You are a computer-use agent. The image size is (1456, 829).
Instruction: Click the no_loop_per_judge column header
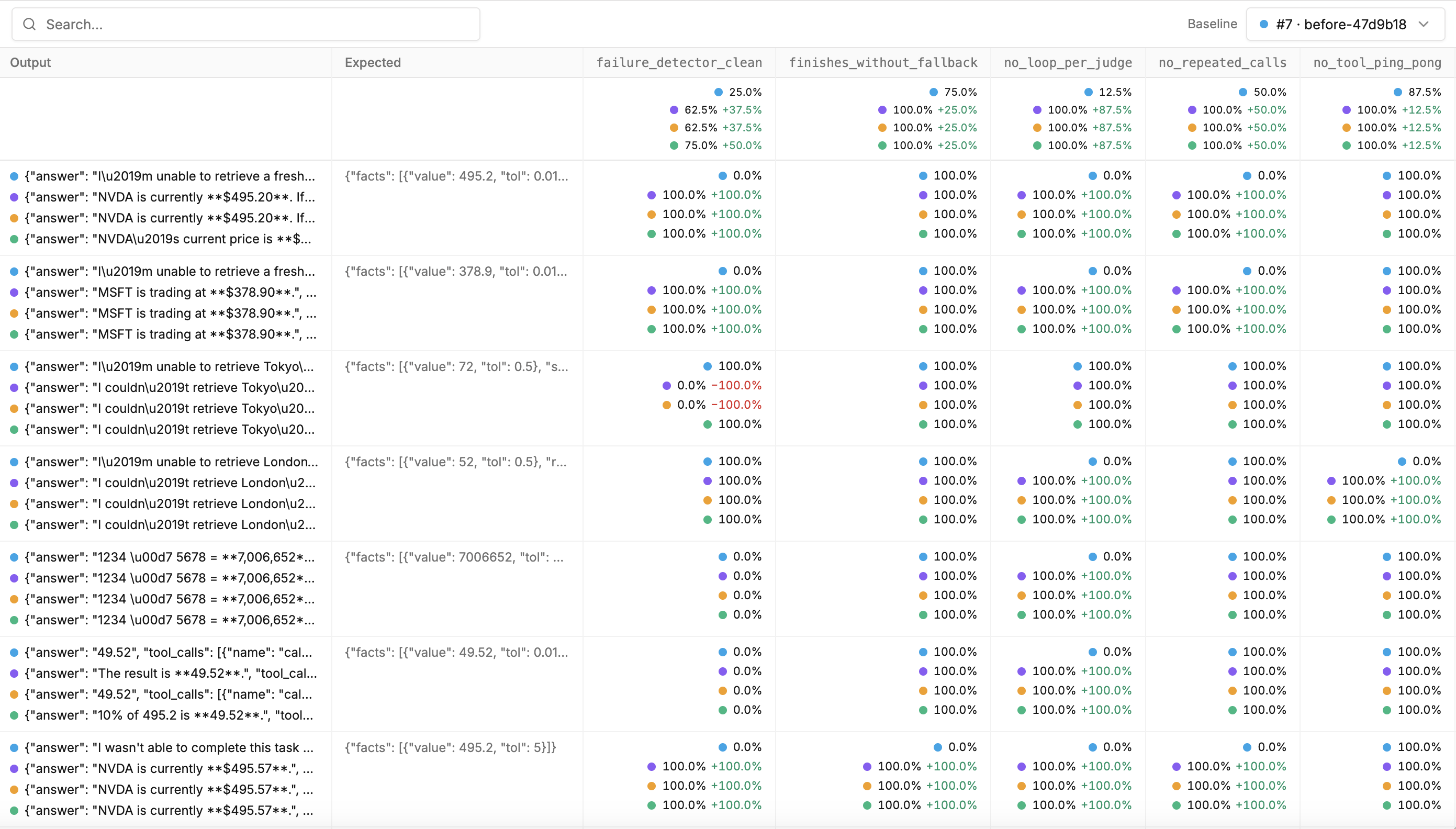[1068, 63]
